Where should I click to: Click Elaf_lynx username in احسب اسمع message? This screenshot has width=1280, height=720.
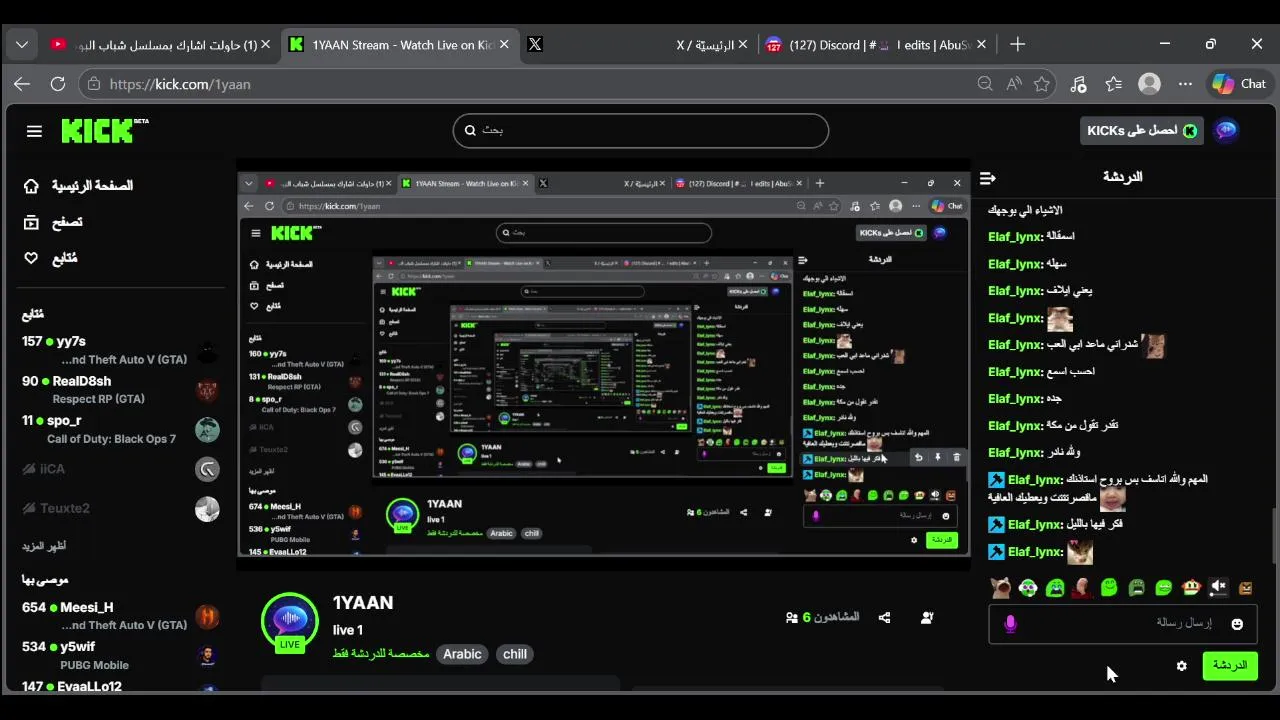click(1015, 372)
